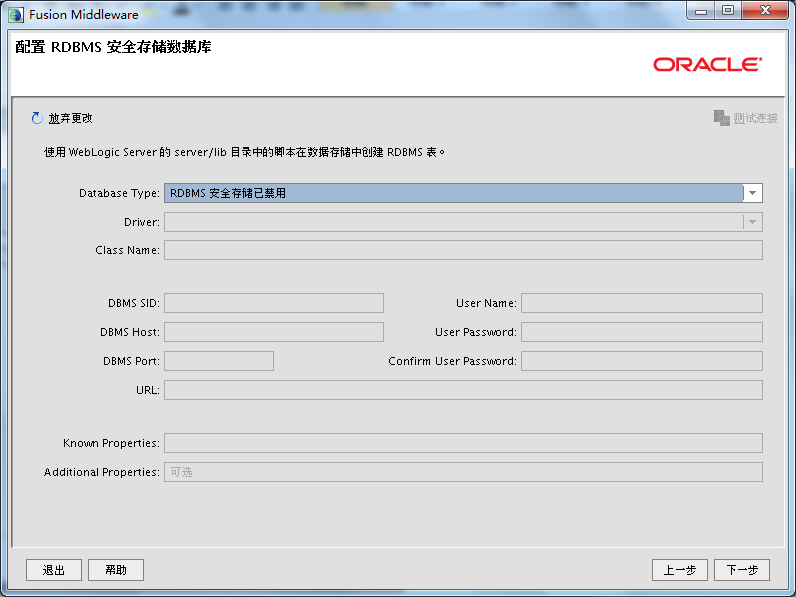Click the Known Properties input field

tap(463, 443)
